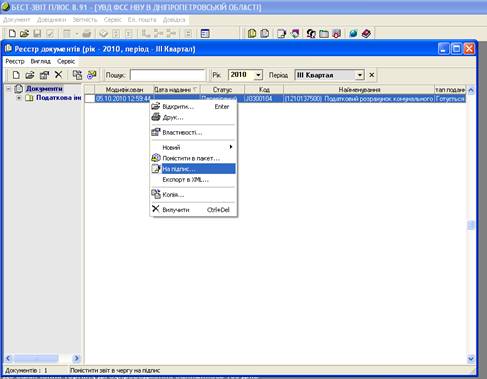Image resolution: width=487 pixels, height=379 pixels.
Task: Click the calendar icon in main toolbar
Action: pyautogui.click(x=205, y=33)
